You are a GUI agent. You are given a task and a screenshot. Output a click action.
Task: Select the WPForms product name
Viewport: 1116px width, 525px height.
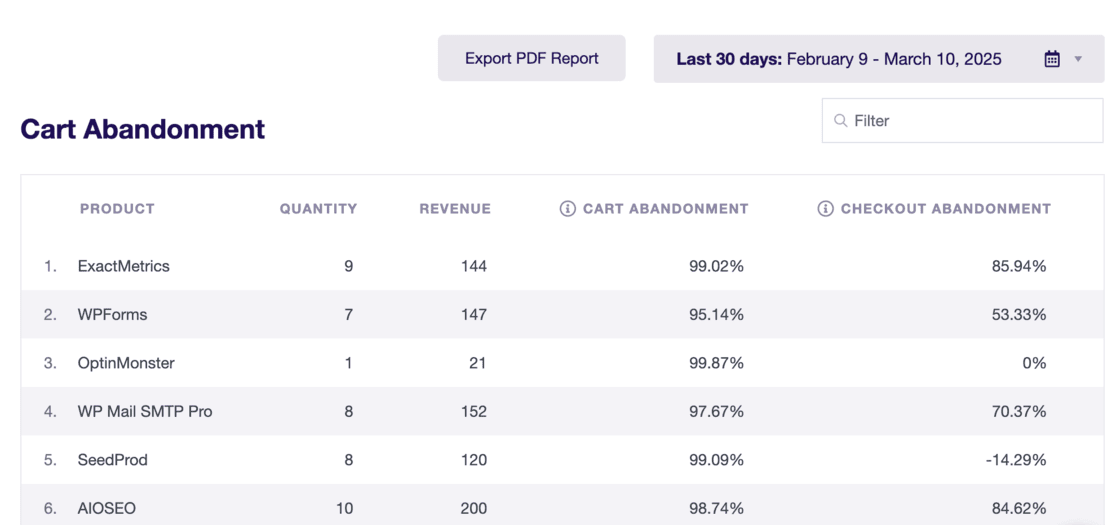[112, 314]
